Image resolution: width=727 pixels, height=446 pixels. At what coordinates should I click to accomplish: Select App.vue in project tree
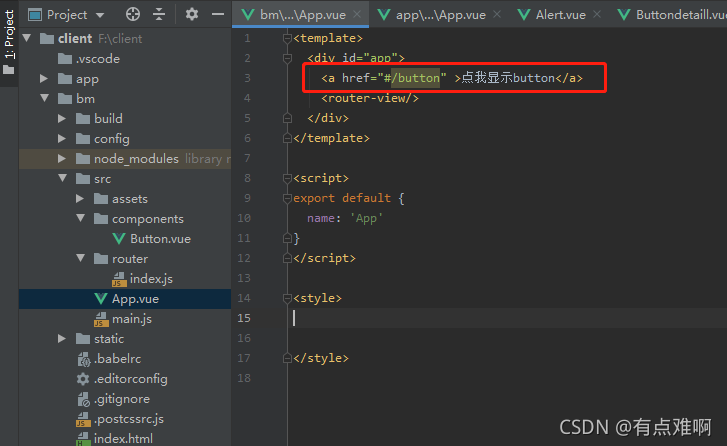pos(135,299)
